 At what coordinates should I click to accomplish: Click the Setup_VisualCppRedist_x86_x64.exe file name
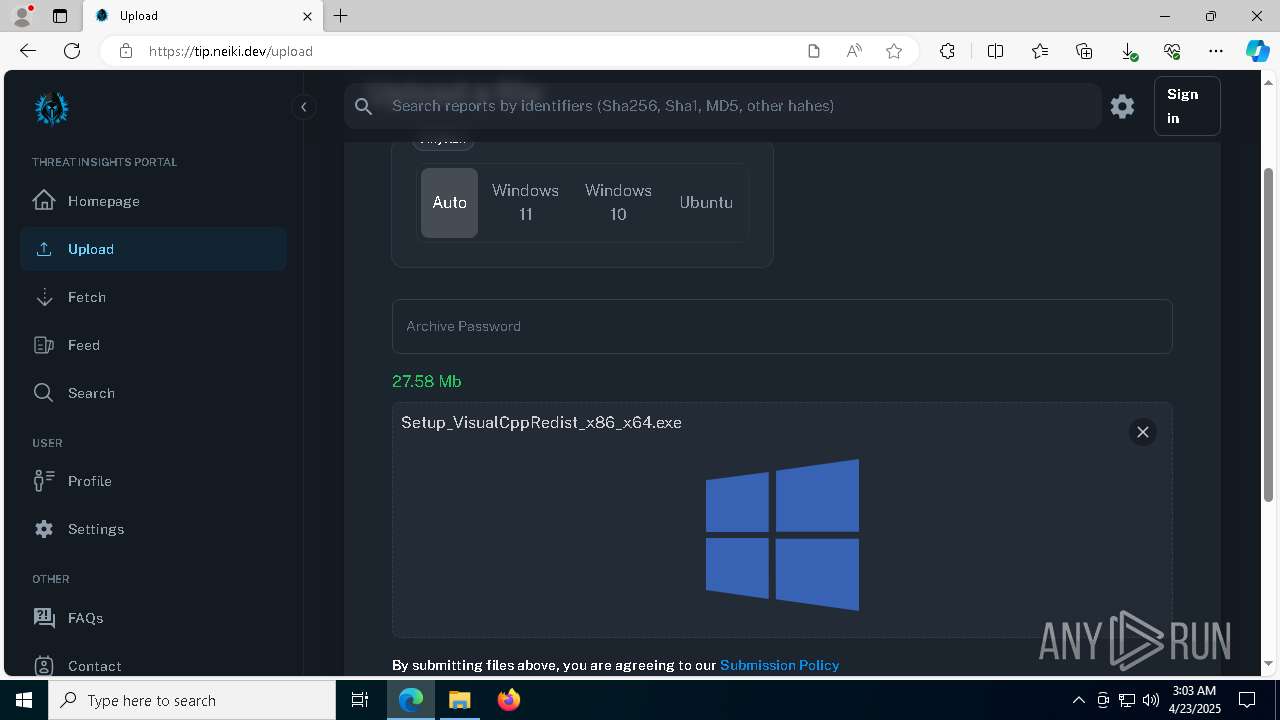pyautogui.click(x=541, y=423)
